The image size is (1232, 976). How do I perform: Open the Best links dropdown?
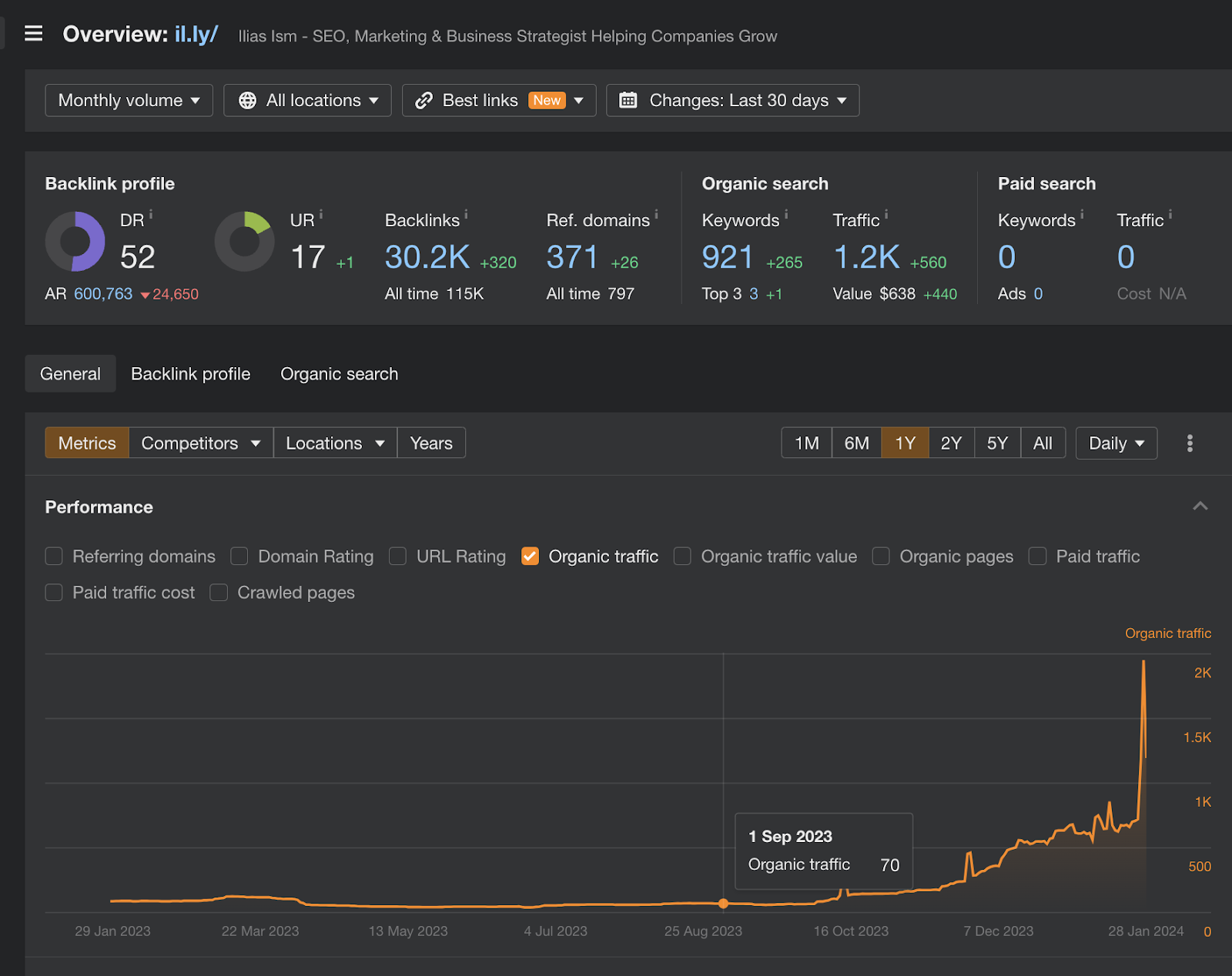point(499,101)
